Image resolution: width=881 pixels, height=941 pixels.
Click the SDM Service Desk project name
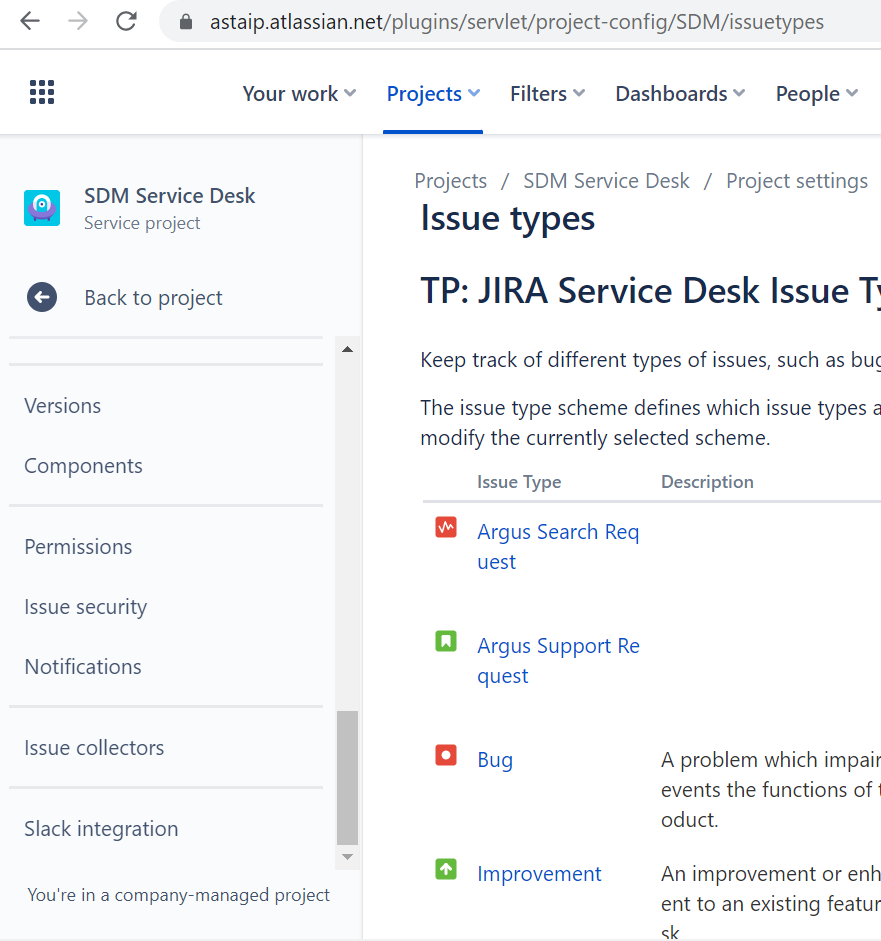tap(170, 196)
